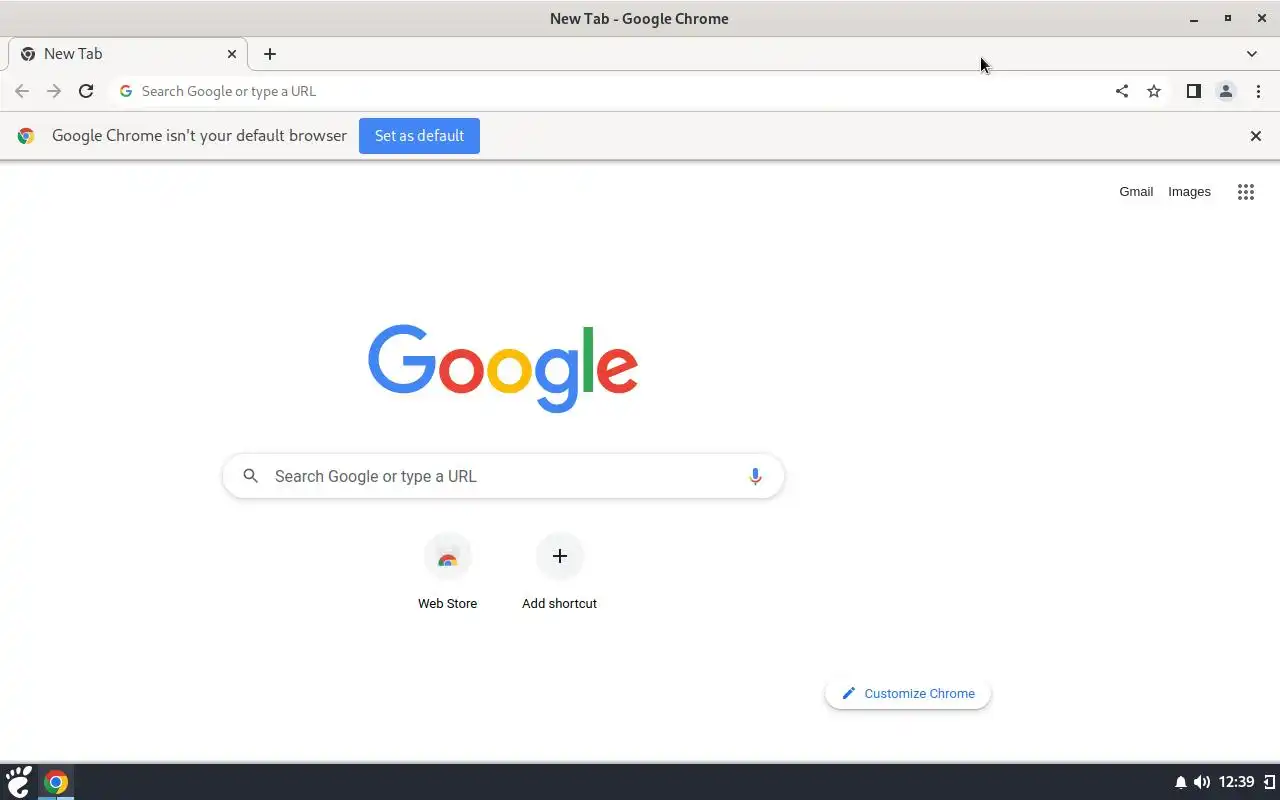Screen dimensions: 1280x800
Task: Click the volume speaker icon
Action: (1201, 782)
